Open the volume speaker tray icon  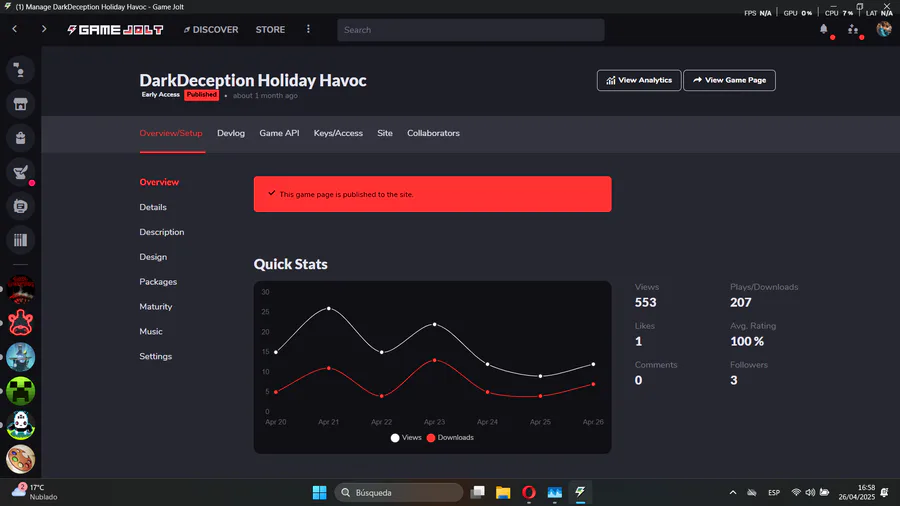(810, 492)
